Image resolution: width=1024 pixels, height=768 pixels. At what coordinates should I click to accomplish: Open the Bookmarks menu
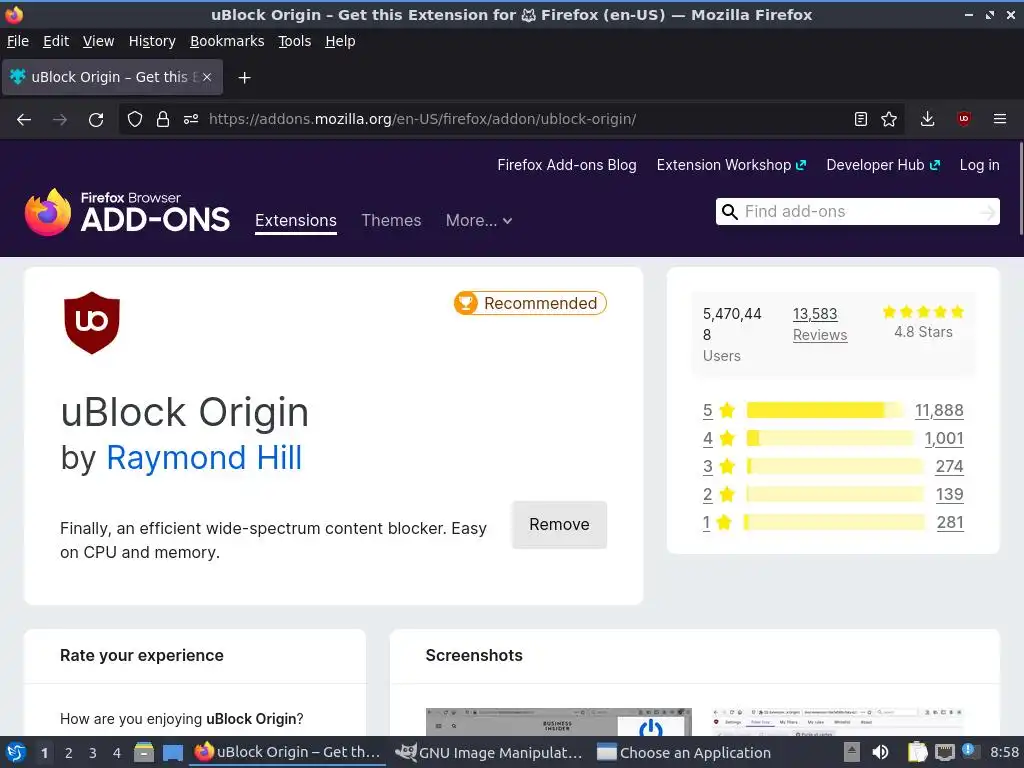coord(227,41)
